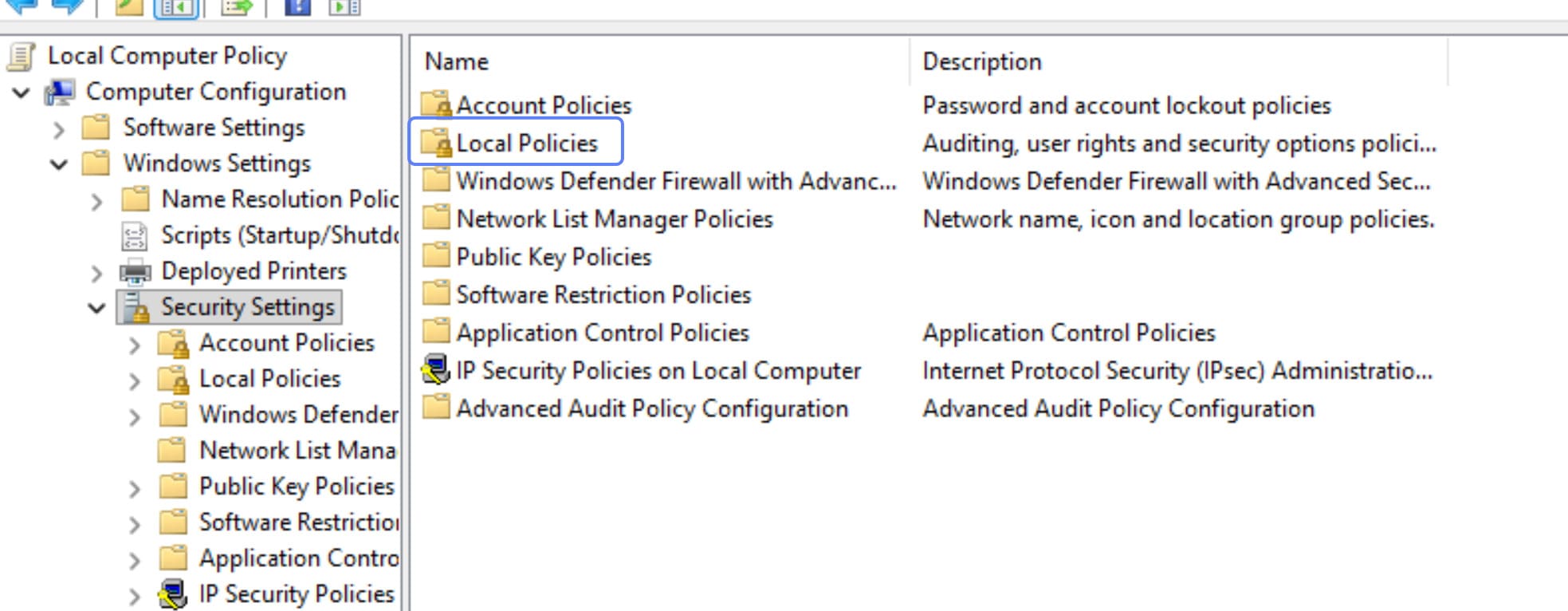Click the Forward arrow in toolbar

(67, 6)
